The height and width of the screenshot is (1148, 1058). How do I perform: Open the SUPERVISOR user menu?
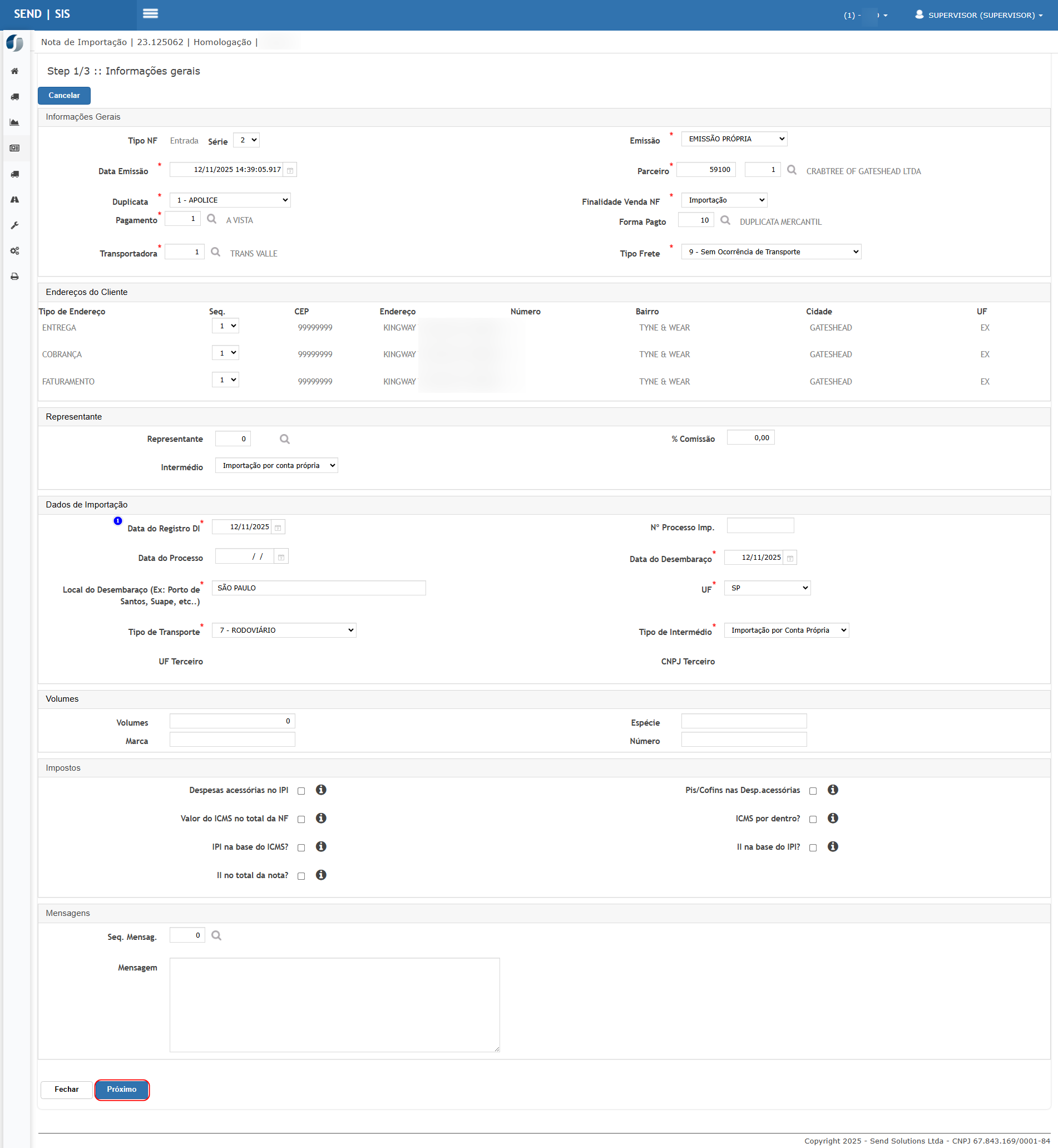click(978, 15)
